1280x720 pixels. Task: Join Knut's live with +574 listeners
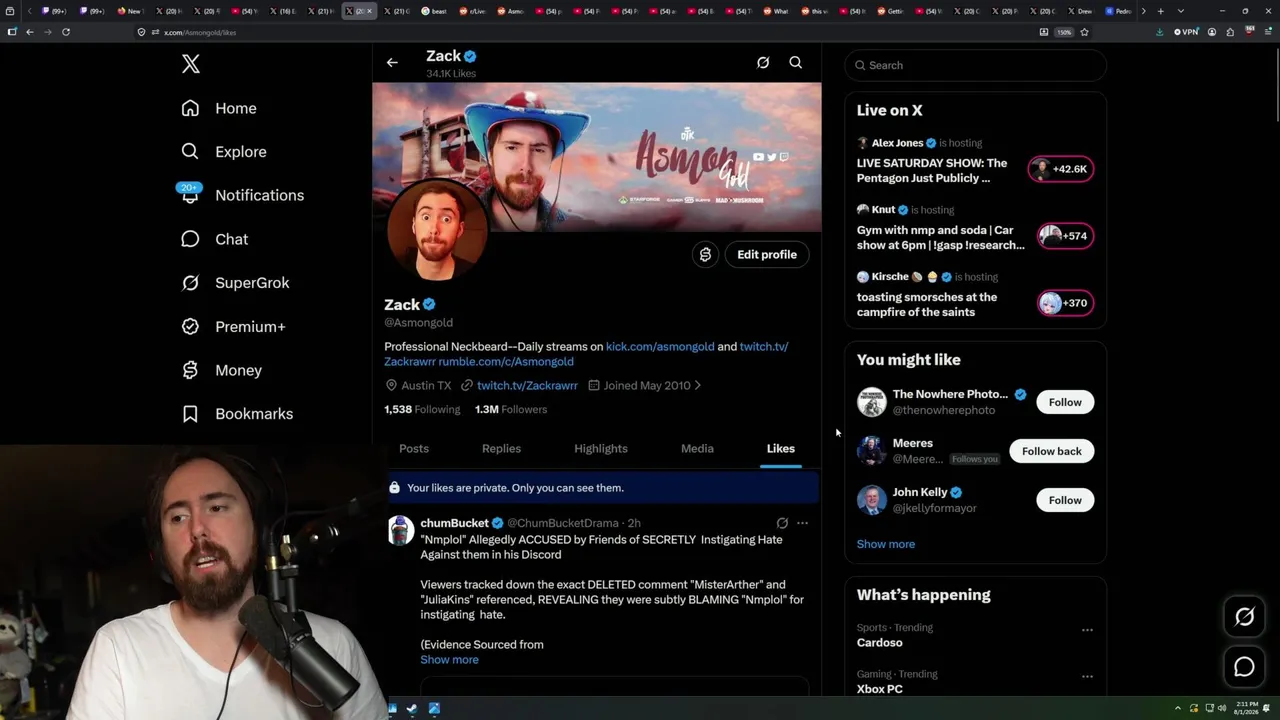coord(1066,236)
